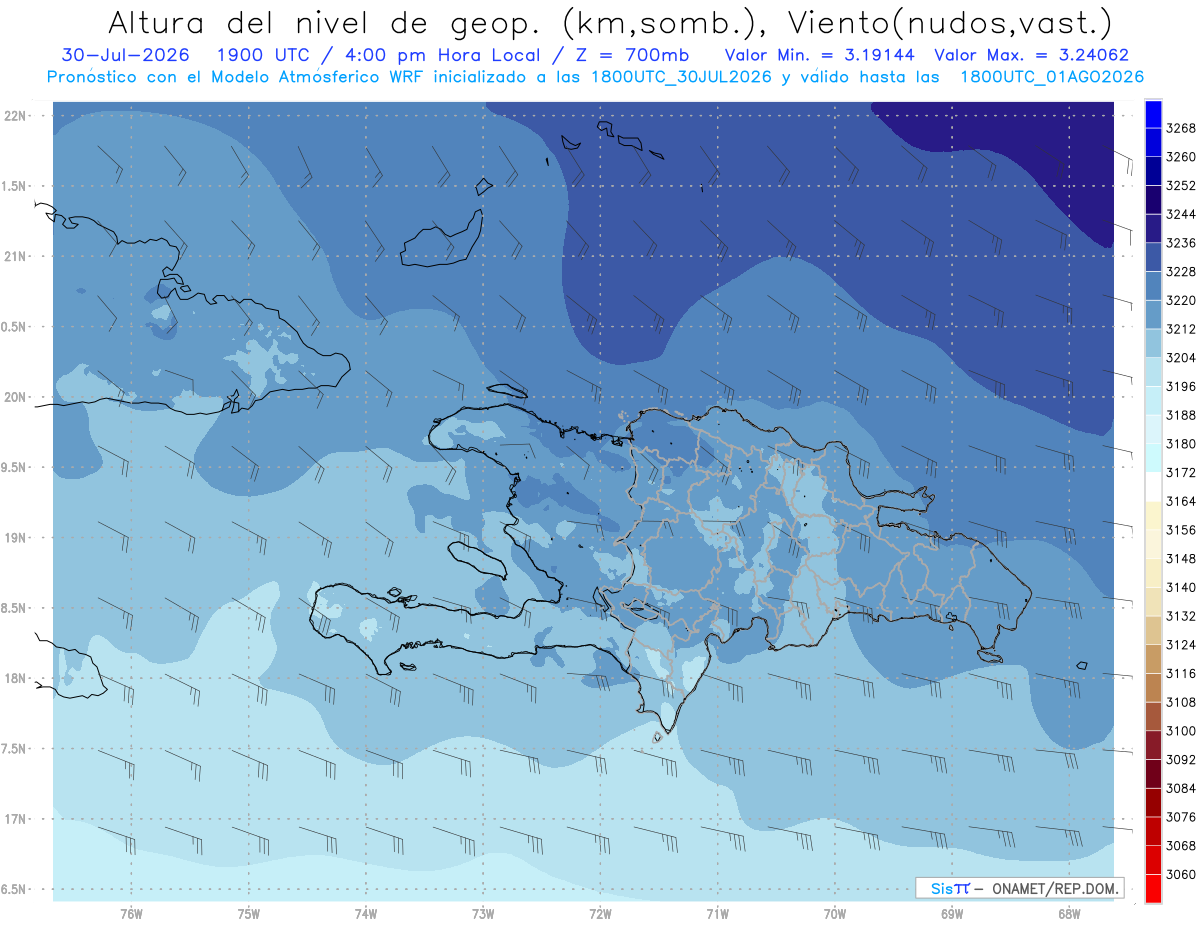Click the '6.5N' latitude label
The height and width of the screenshot is (927, 1200).
[x=14, y=890]
